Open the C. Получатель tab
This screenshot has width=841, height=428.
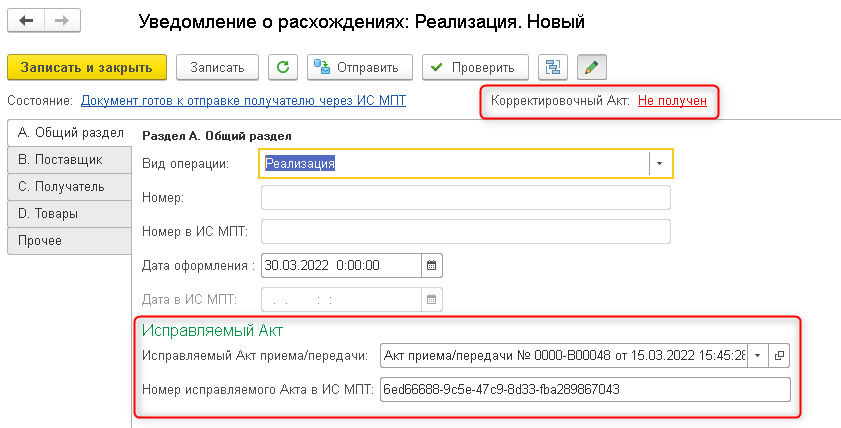tap(70, 187)
